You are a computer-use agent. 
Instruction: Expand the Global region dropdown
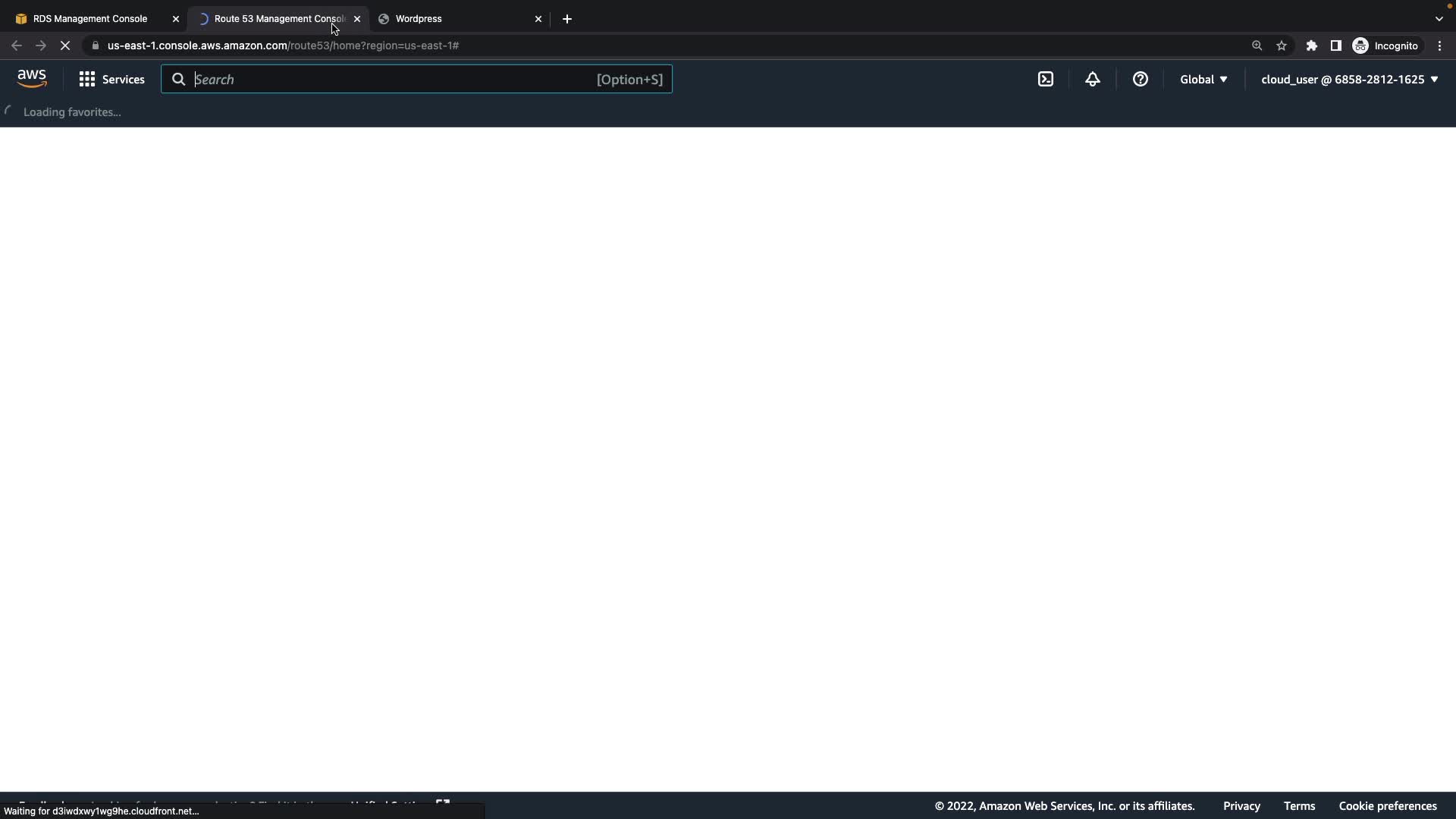pyautogui.click(x=1203, y=79)
